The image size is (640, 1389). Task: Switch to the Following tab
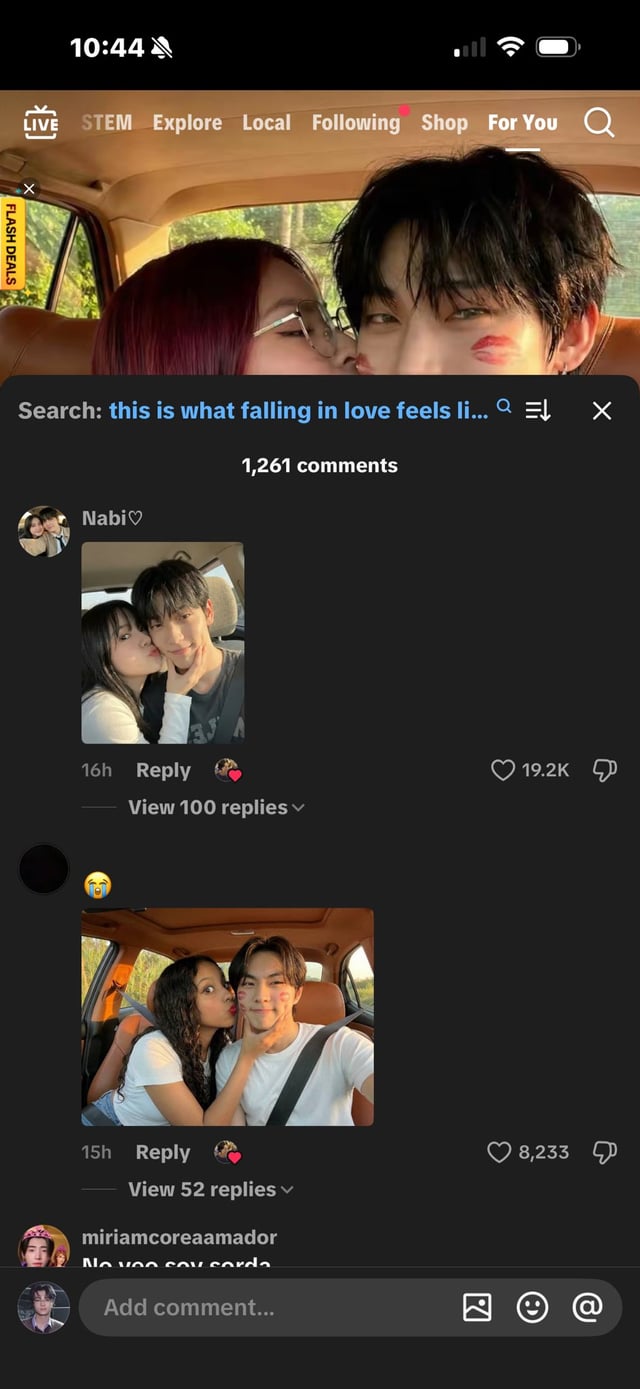355,123
